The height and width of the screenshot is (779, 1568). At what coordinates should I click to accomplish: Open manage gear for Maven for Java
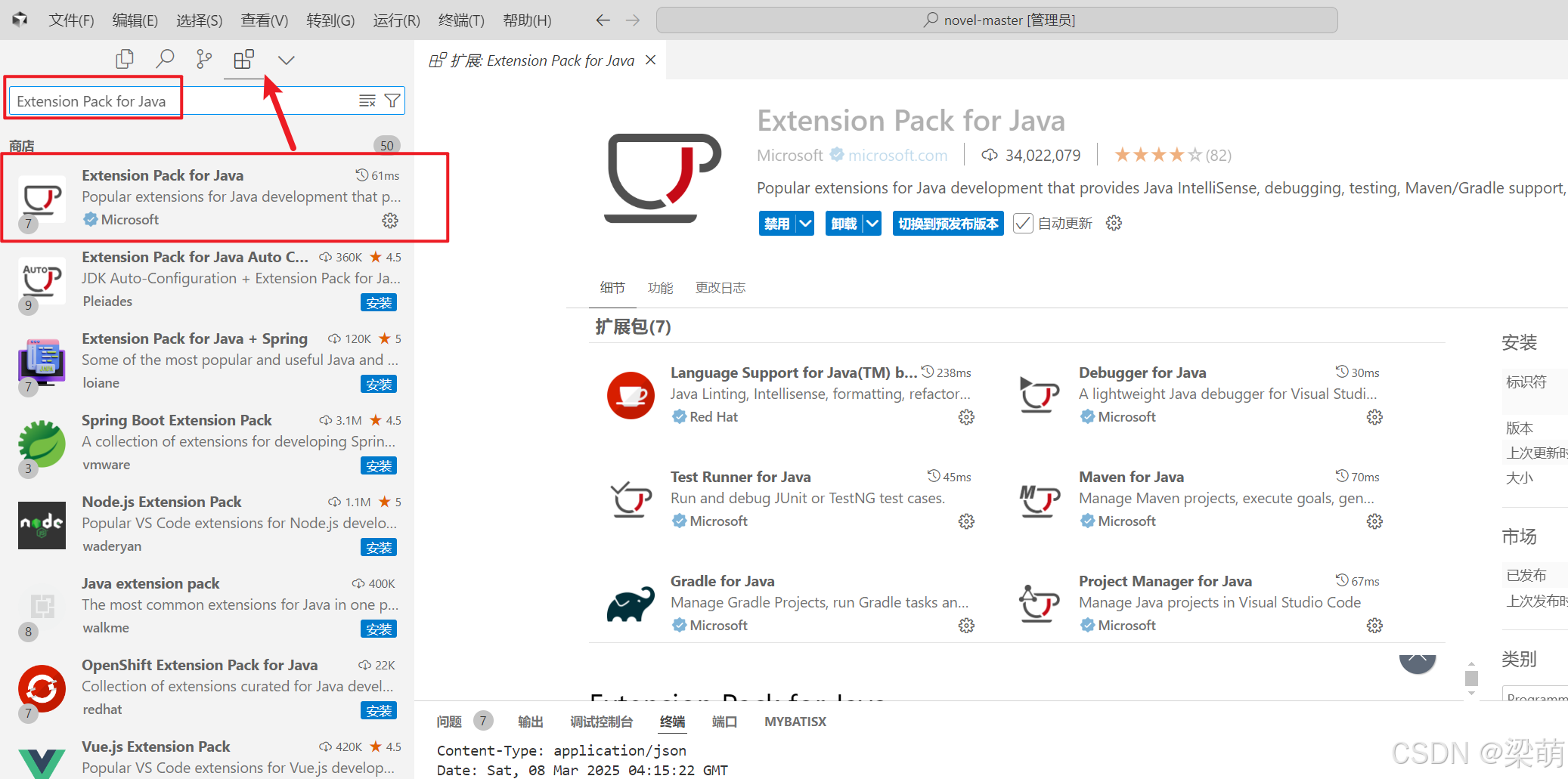tap(1374, 521)
